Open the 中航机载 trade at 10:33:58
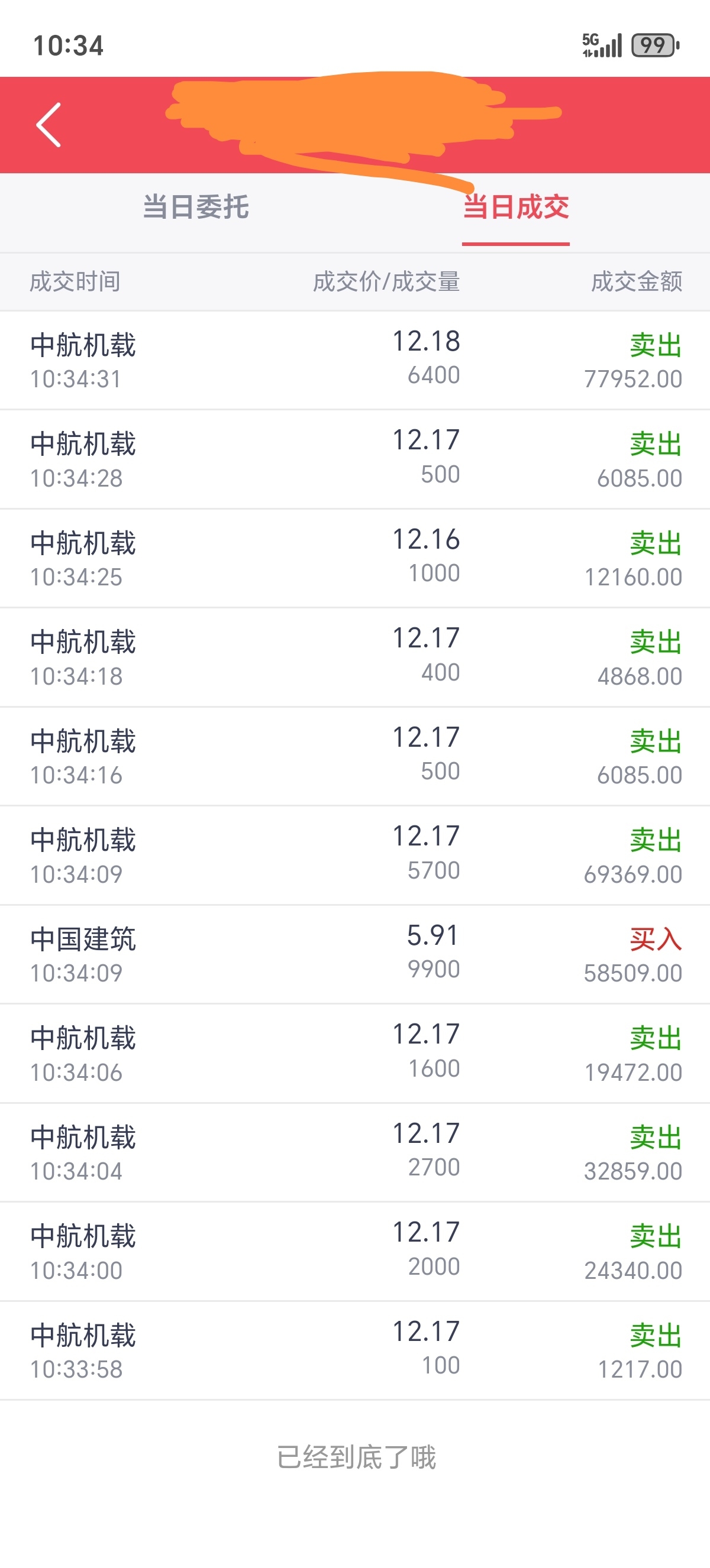Viewport: 710px width, 1568px height. (355, 1350)
